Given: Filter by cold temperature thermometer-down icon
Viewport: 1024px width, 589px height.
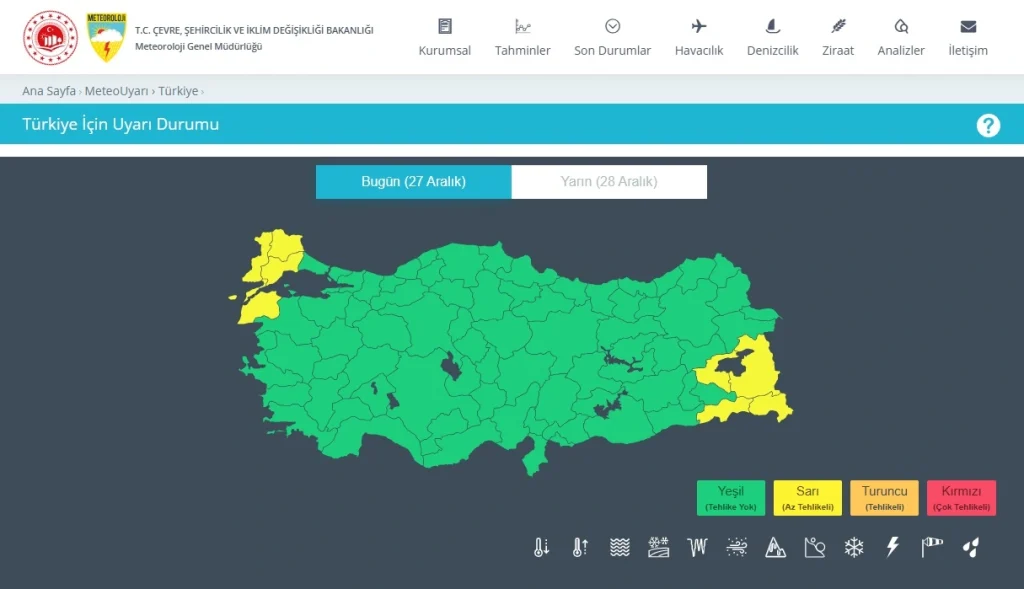Looking at the screenshot, I should tap(541, 547).
